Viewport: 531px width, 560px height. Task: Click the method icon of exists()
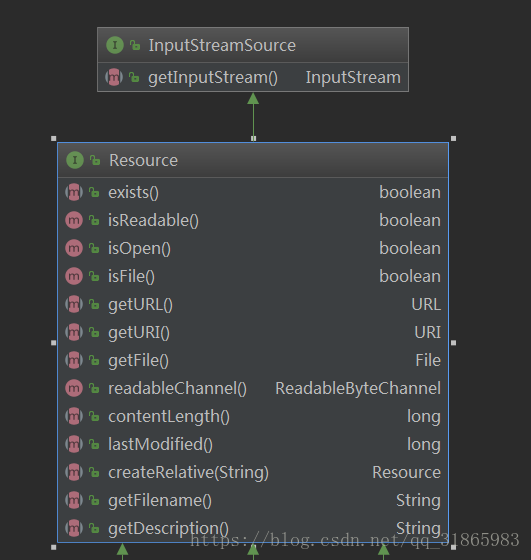click(x=74, y=192)
